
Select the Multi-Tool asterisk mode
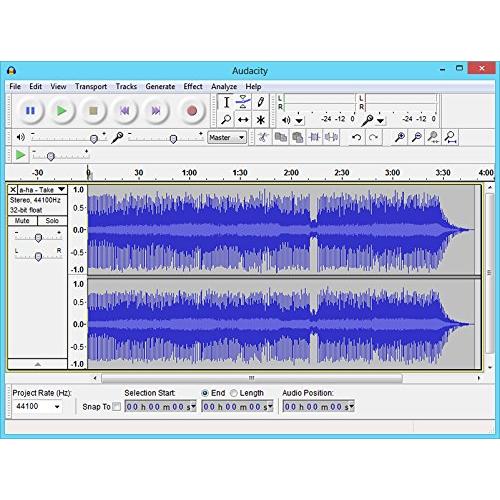(x=260, y=119)
